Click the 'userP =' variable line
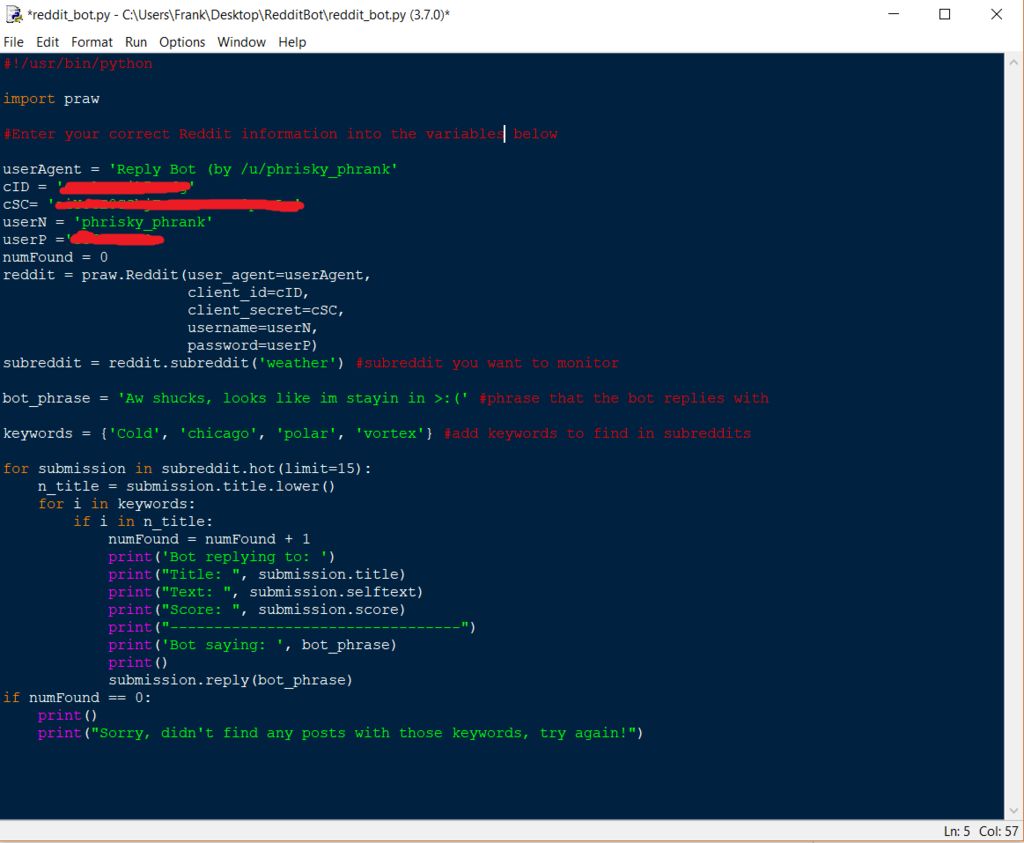Screen dimensions: 1024x843 pos(83,240)
